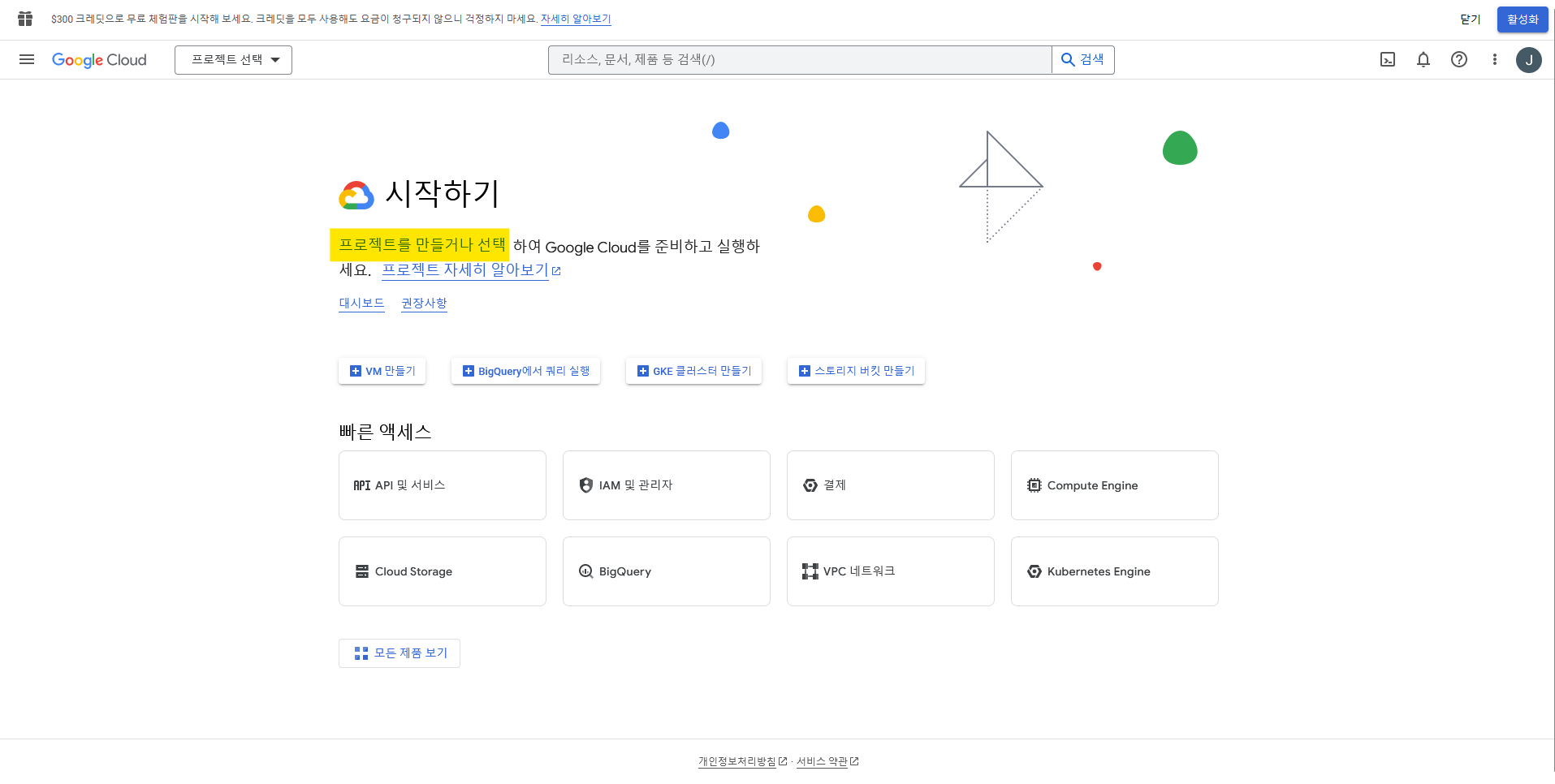Open the notifications bell
The image size is (1555, 784).
[x=1423, y=59]
